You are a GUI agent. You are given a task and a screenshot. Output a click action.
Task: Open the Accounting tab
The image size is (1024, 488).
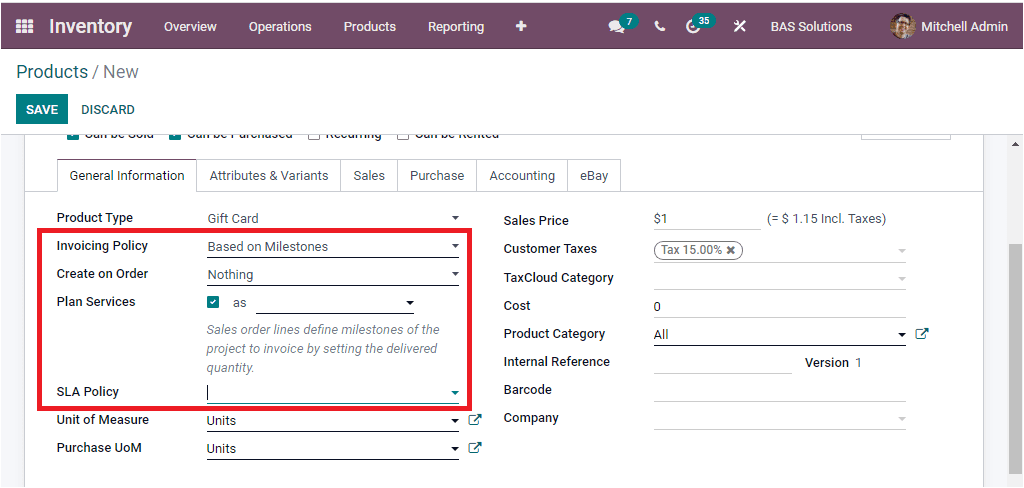pos(522,176)
